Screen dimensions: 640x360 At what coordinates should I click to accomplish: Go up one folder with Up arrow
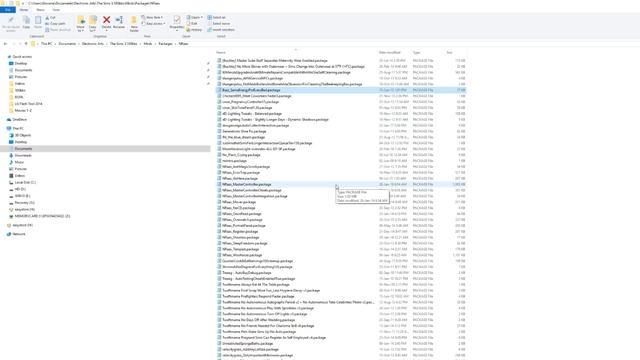click(x=26, y=44)
